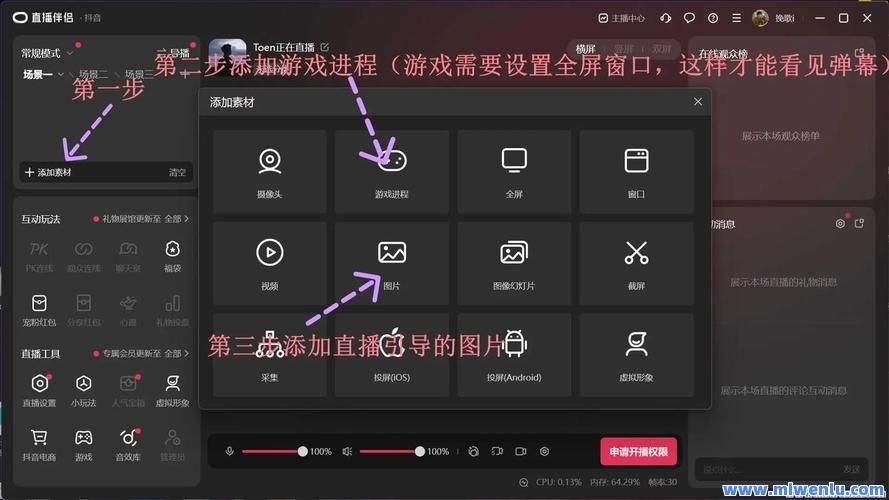Close the 添加素材 dialog
Screen dimensions: 889x500
[x=698, y=102]
